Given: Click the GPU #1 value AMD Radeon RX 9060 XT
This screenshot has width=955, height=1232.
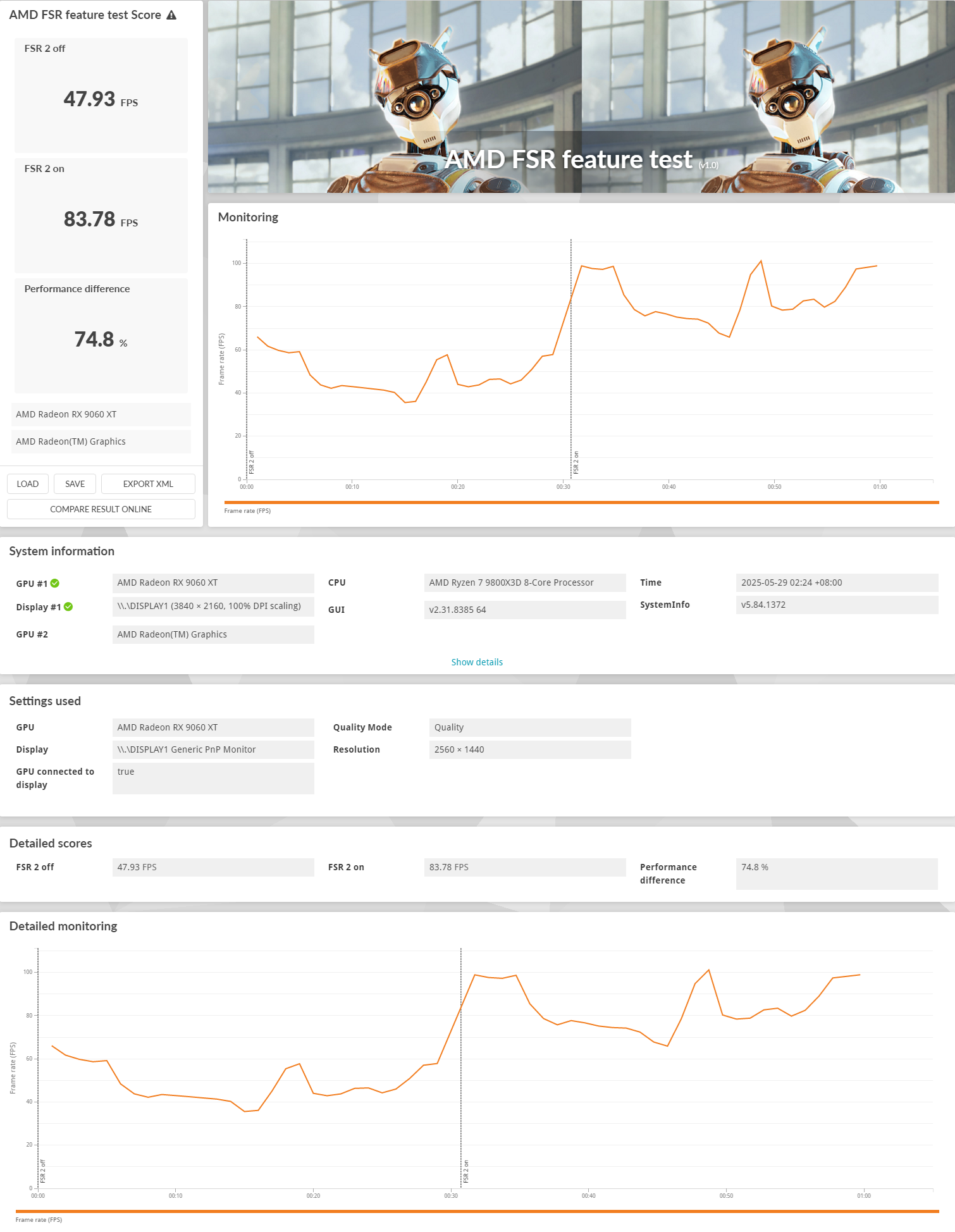Looking at the screenshot, I should 213,582.
